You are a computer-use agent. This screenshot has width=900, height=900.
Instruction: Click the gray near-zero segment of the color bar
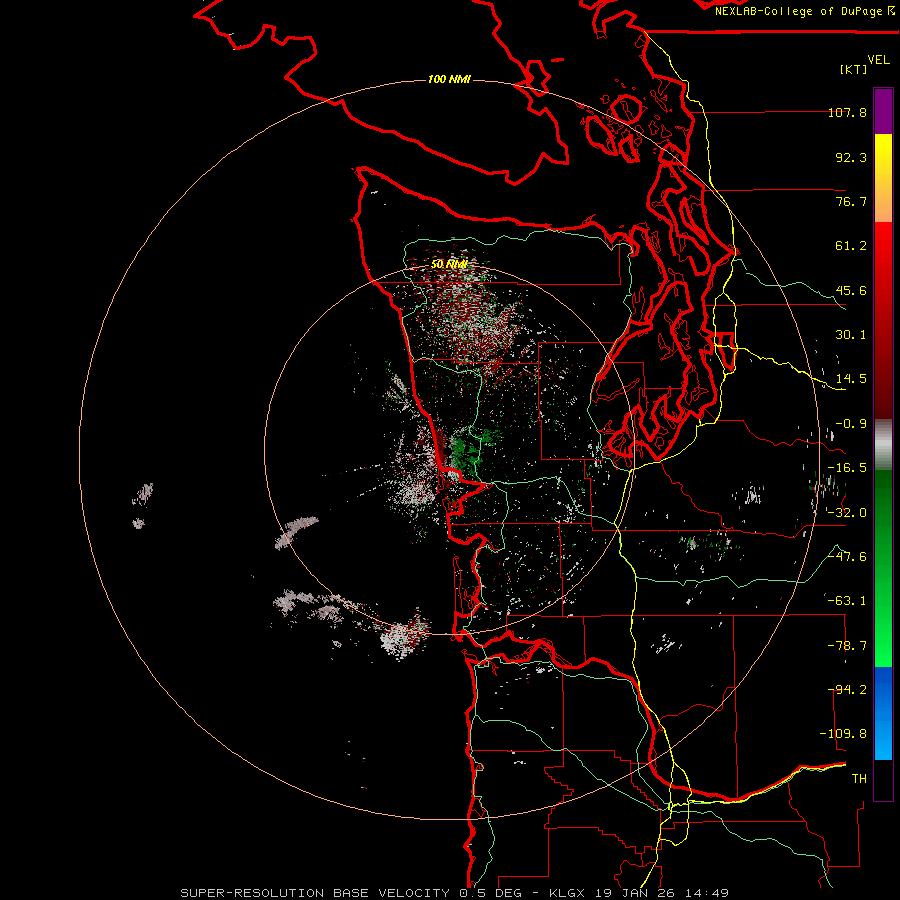pos(883,445)
